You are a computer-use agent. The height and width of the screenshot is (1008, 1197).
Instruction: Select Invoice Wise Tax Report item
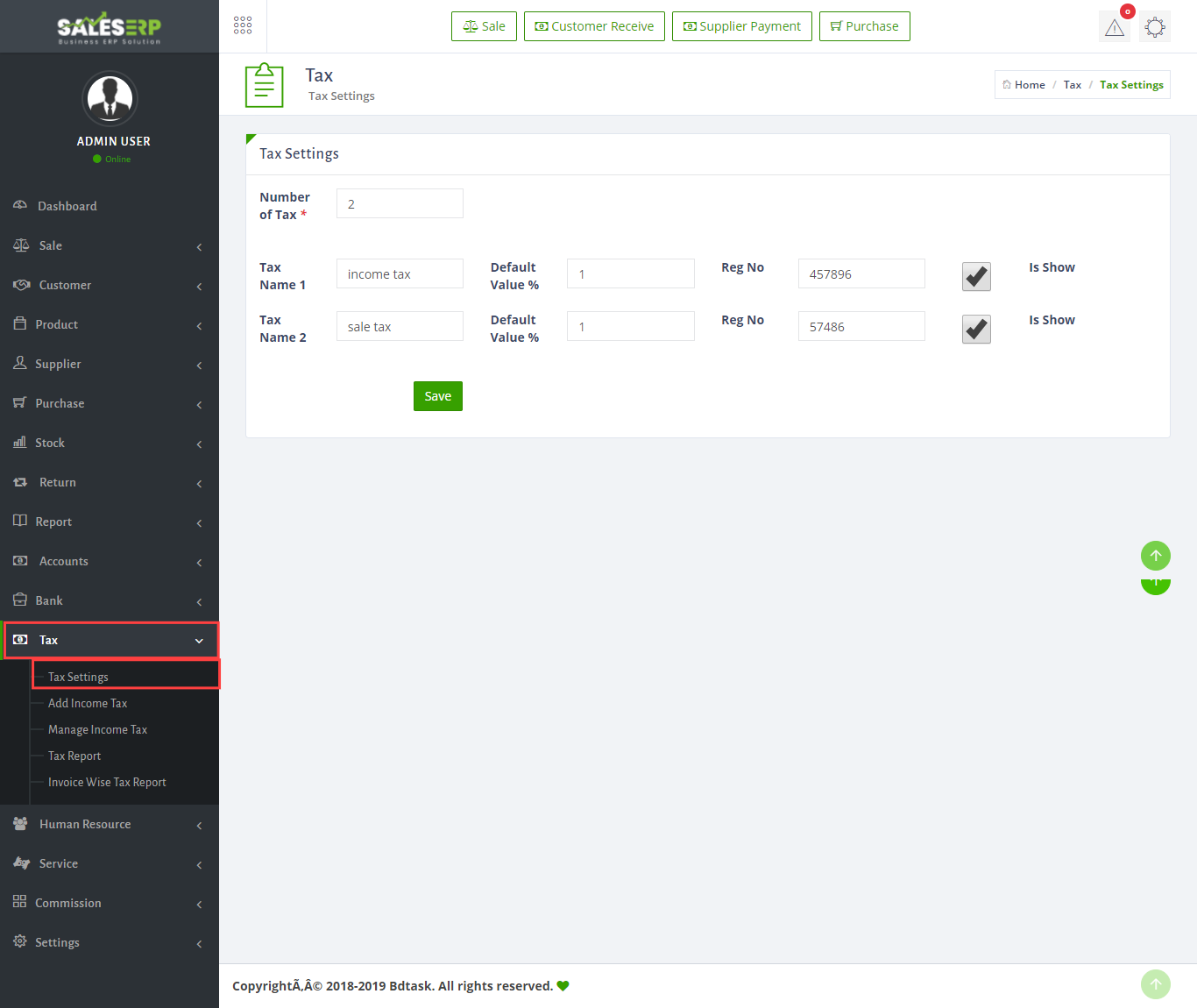pyautogui.click(x=107, y=782)
